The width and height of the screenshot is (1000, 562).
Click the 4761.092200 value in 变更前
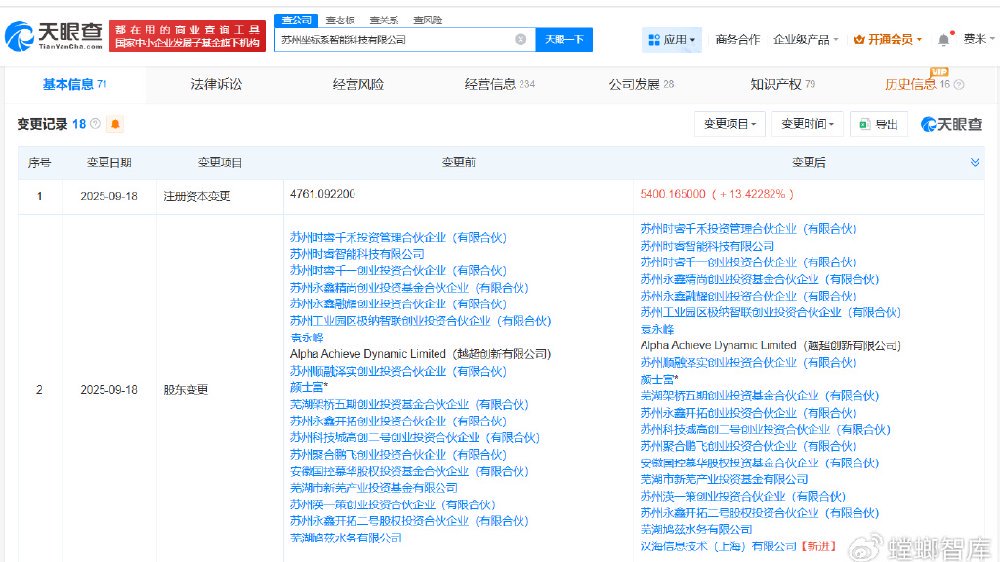click(x=322, y=194)
